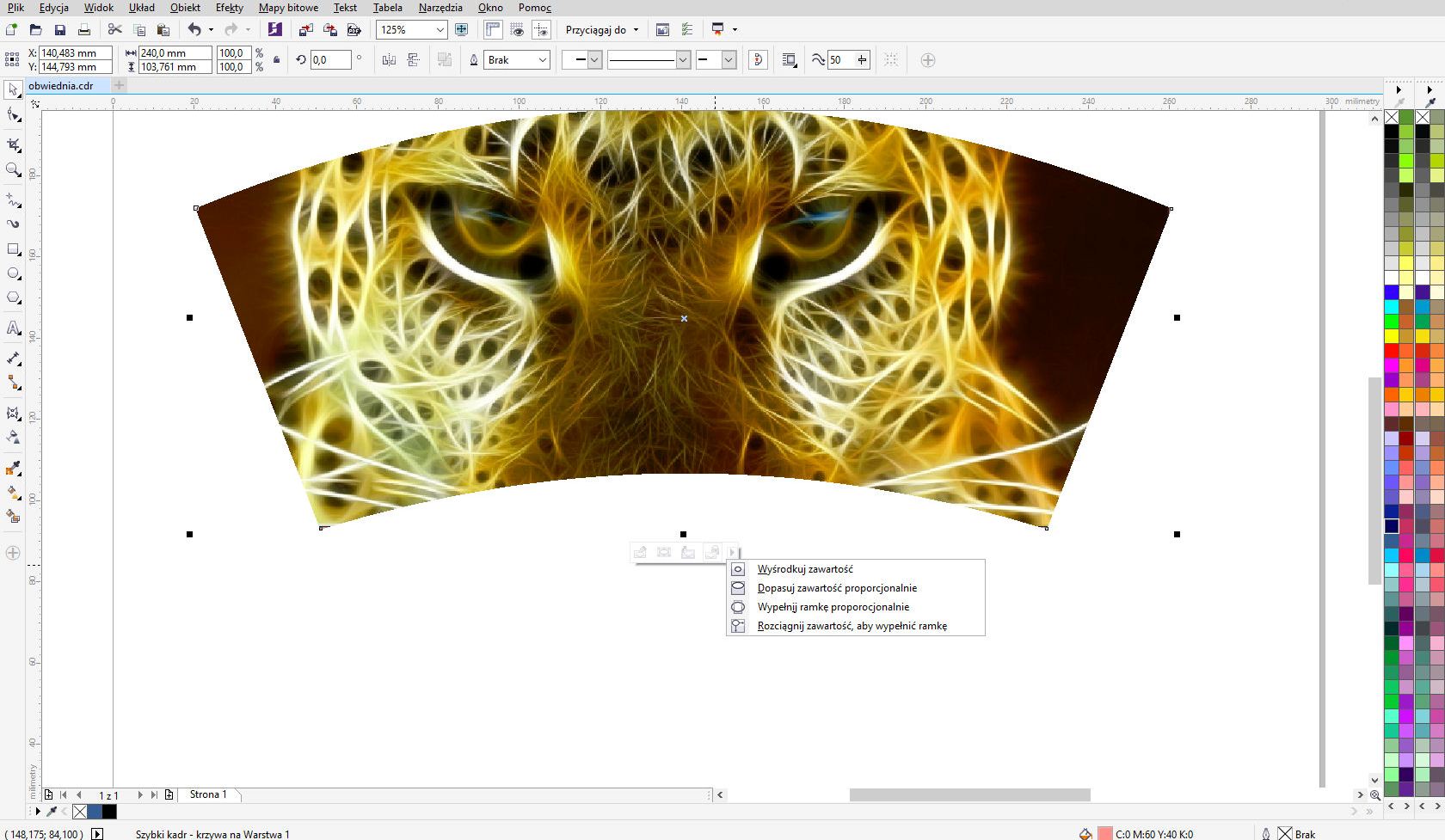Select 'Dopasuj zawartość proporcjonalnie' option

[x=836, y=588]
